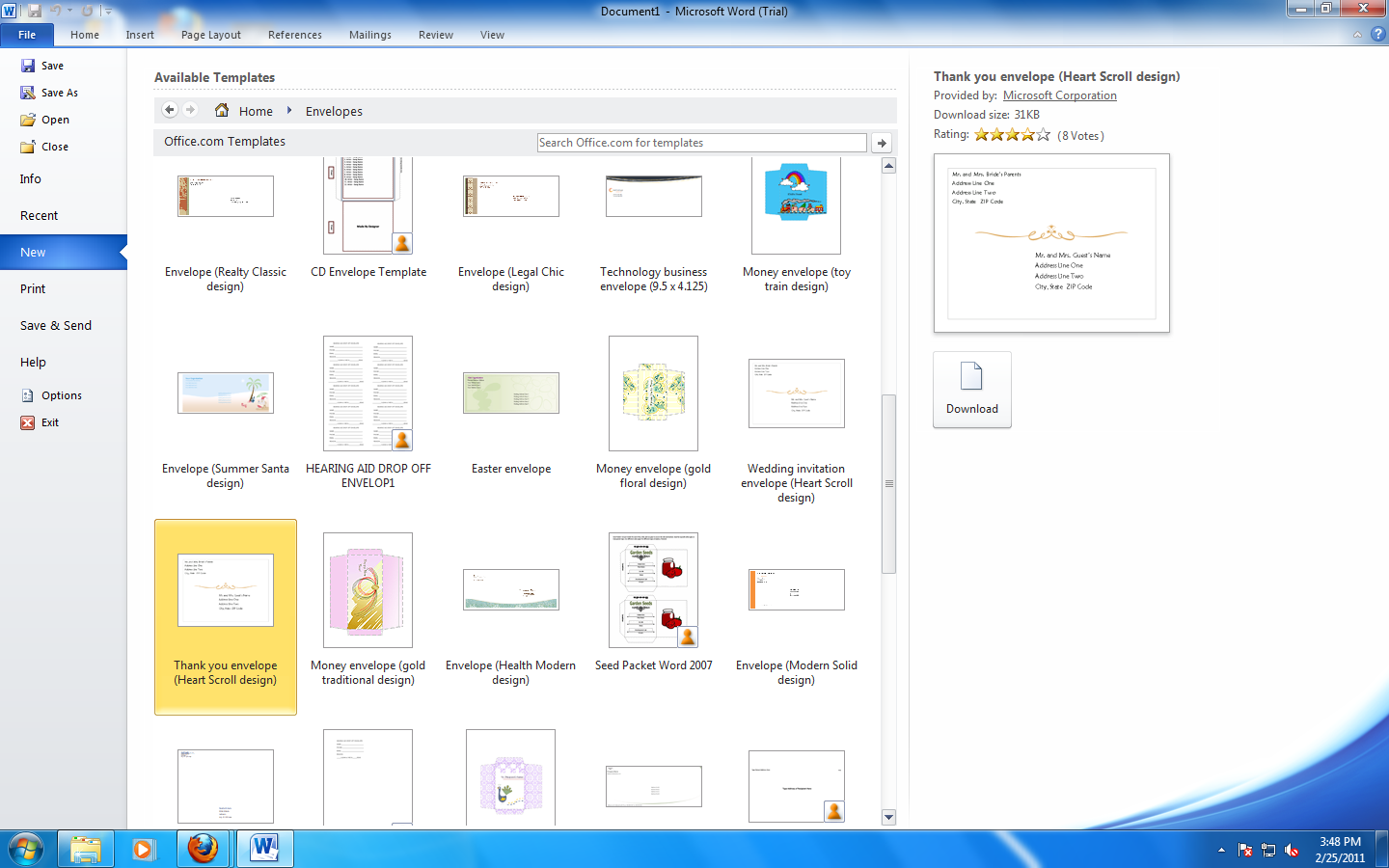Click the Download template button

click(972, 390)
